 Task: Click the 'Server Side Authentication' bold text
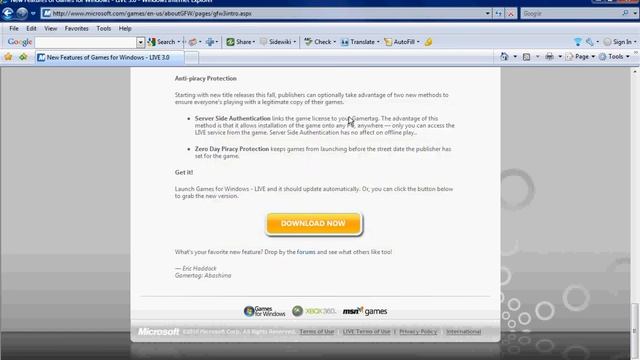233,118
